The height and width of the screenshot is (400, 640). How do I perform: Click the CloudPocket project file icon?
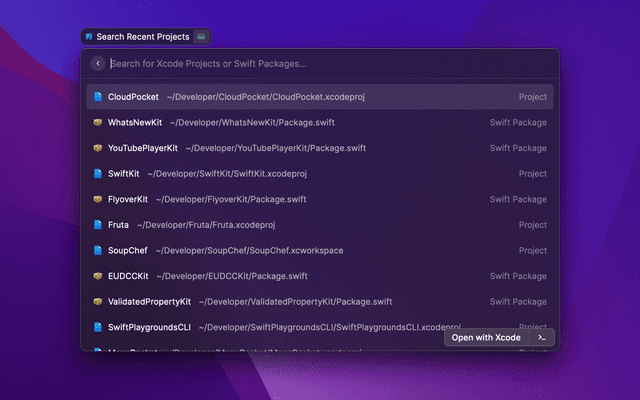(x=97, y=97)
